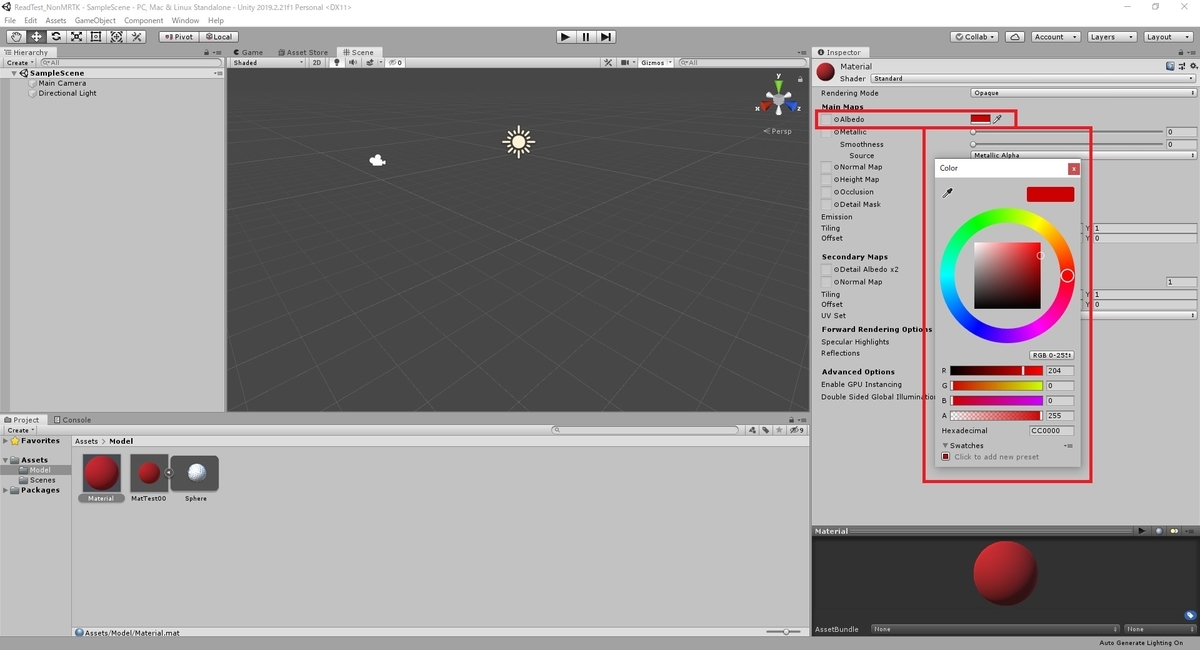Toggle scene audio speaker icon
Screen dimensions: 1200x650
coord(351,62)
